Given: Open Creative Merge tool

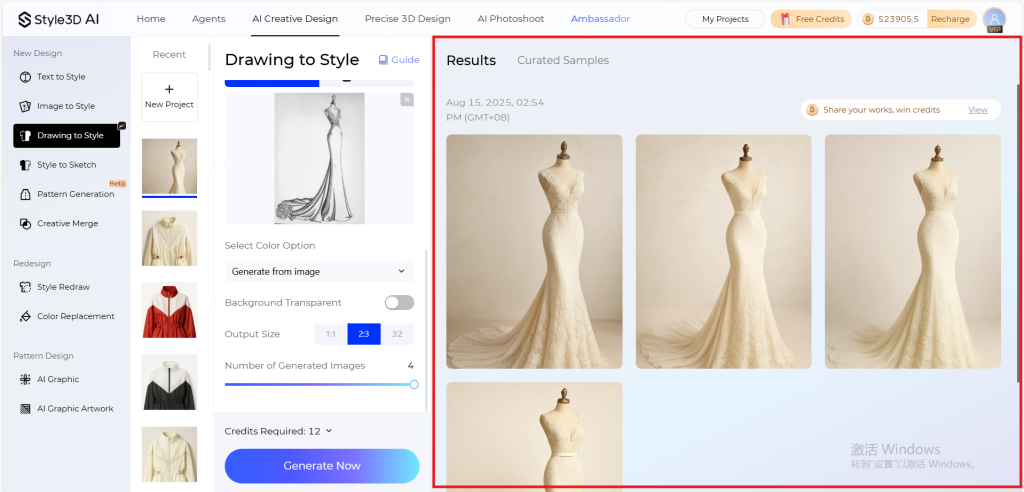Looking at the screenshot, I should tap(59, 223).
